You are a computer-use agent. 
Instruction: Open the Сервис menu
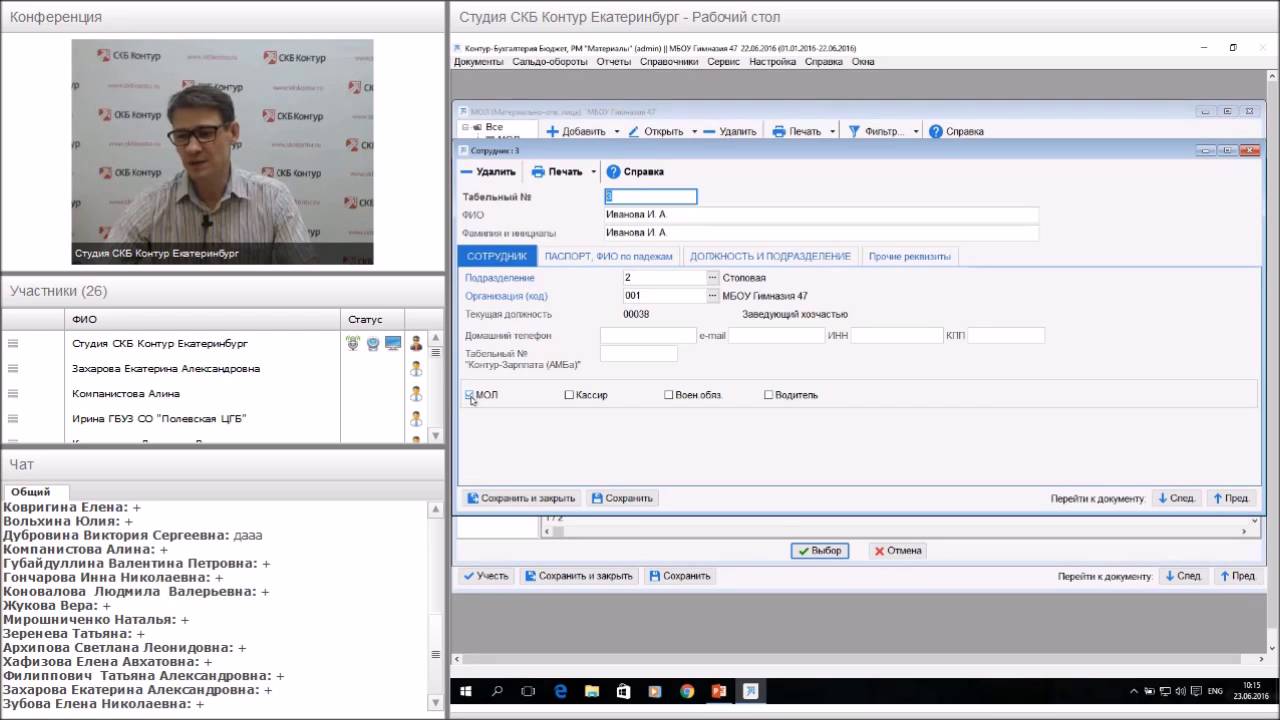click(x=723, y=61)
